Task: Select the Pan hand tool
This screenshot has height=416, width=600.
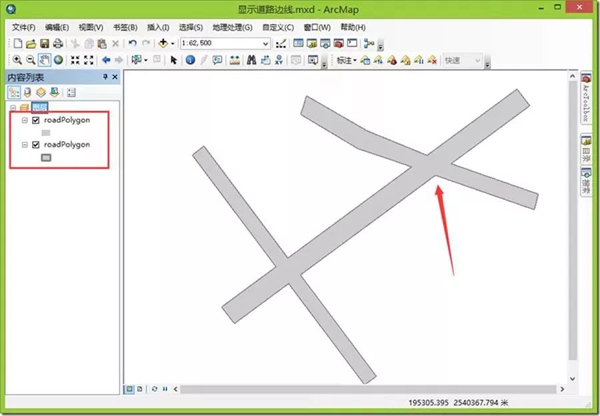Action: [44, 60]
